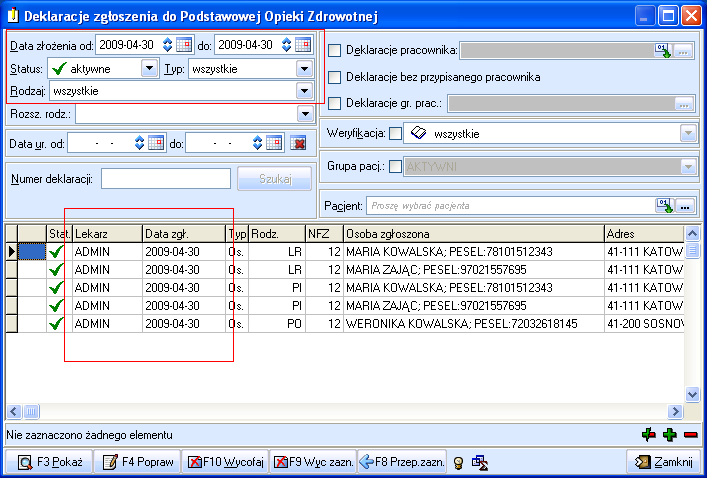Click green plus icon to select all
This screenshot has width=707, height=478.
click(670, 435)
